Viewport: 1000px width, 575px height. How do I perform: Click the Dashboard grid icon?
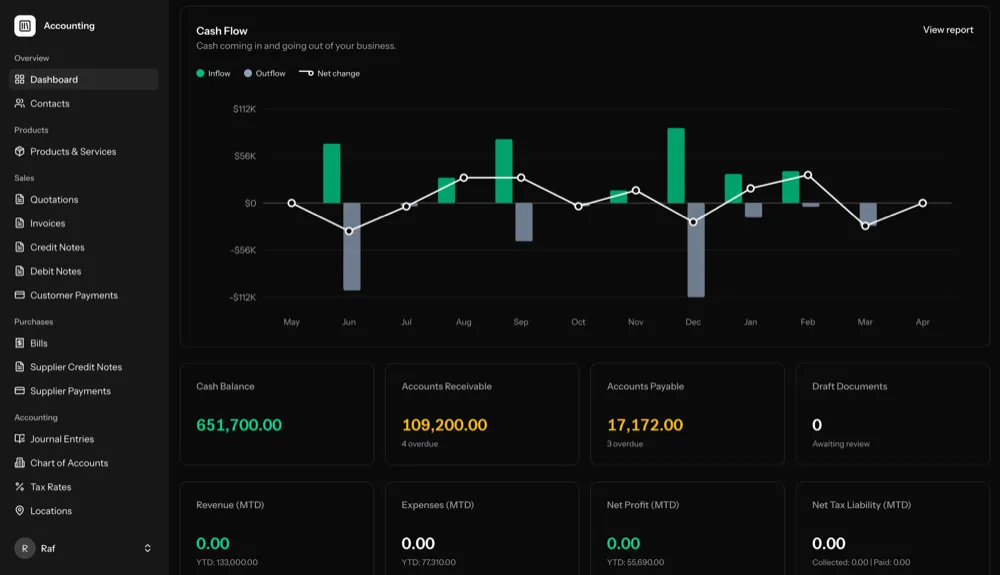20,80
